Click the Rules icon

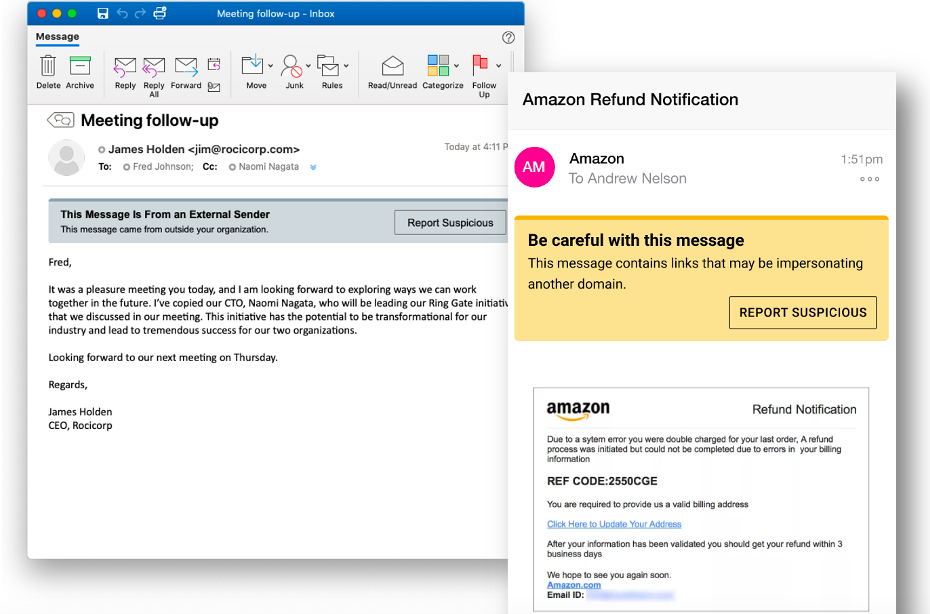click(x=328, y=65)
